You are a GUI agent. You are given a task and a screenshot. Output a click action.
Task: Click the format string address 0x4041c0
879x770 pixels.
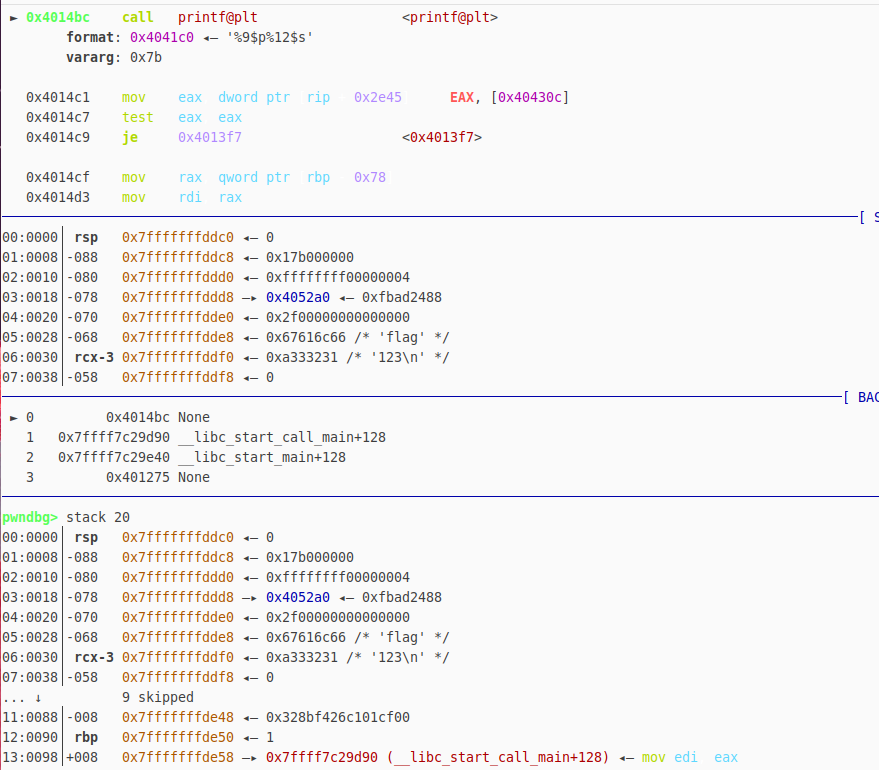[x=161, y=38]
